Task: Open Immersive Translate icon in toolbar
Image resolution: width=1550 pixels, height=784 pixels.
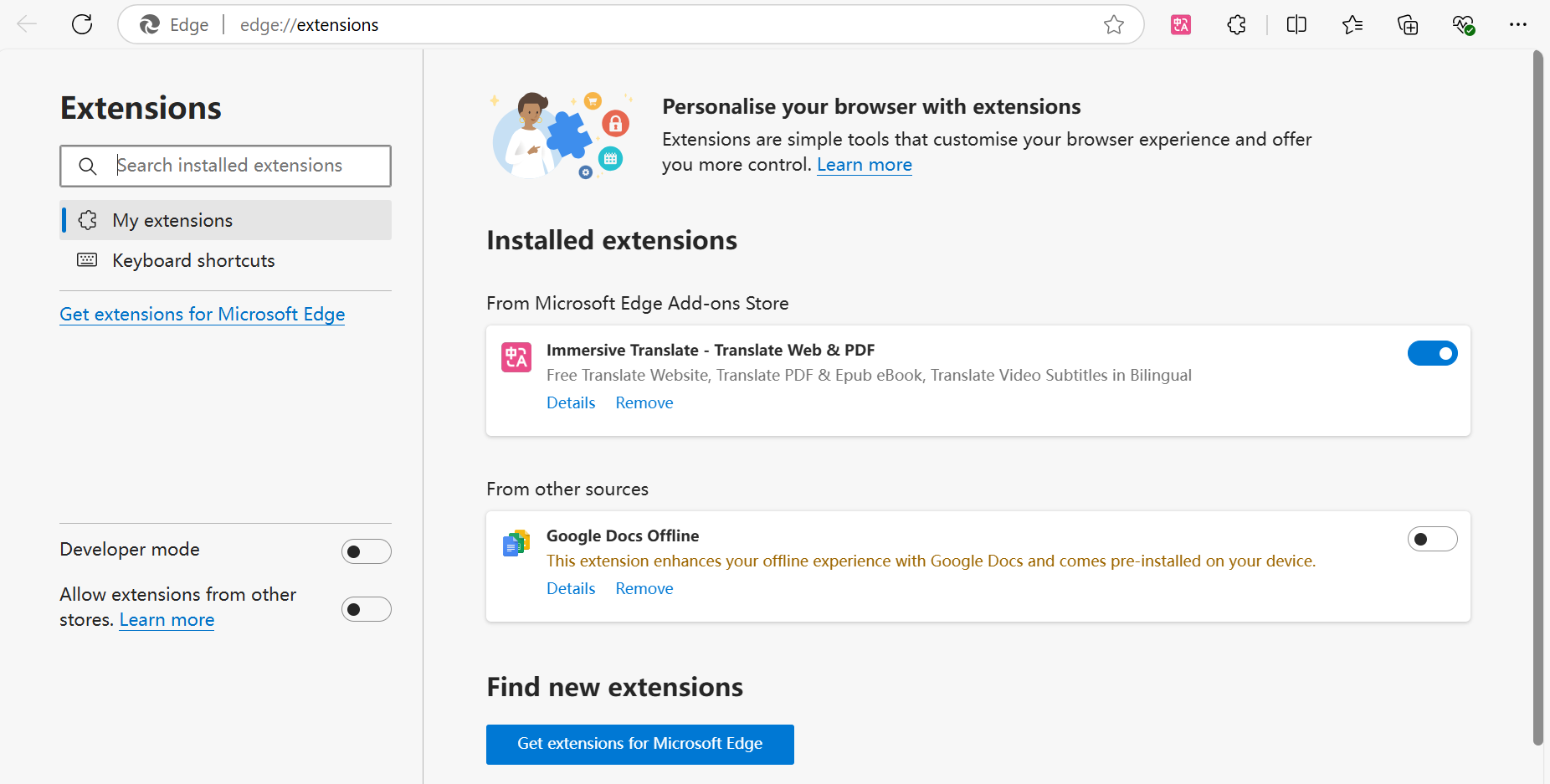Action: (1181, 24)
